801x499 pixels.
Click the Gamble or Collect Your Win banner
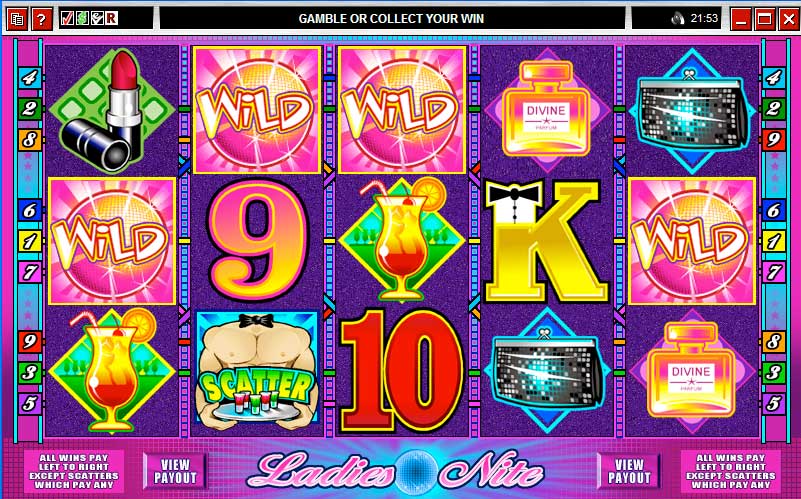[x=391, y=18]
